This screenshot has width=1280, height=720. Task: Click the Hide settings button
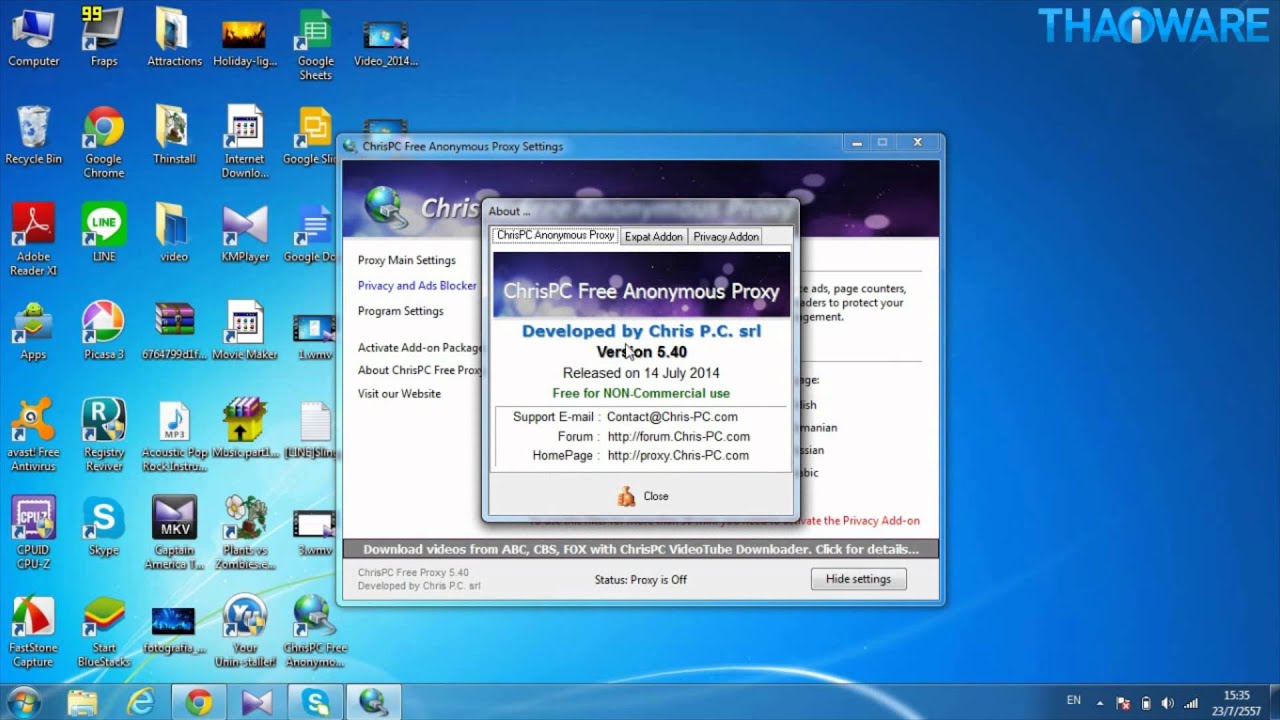pos(858,579)
